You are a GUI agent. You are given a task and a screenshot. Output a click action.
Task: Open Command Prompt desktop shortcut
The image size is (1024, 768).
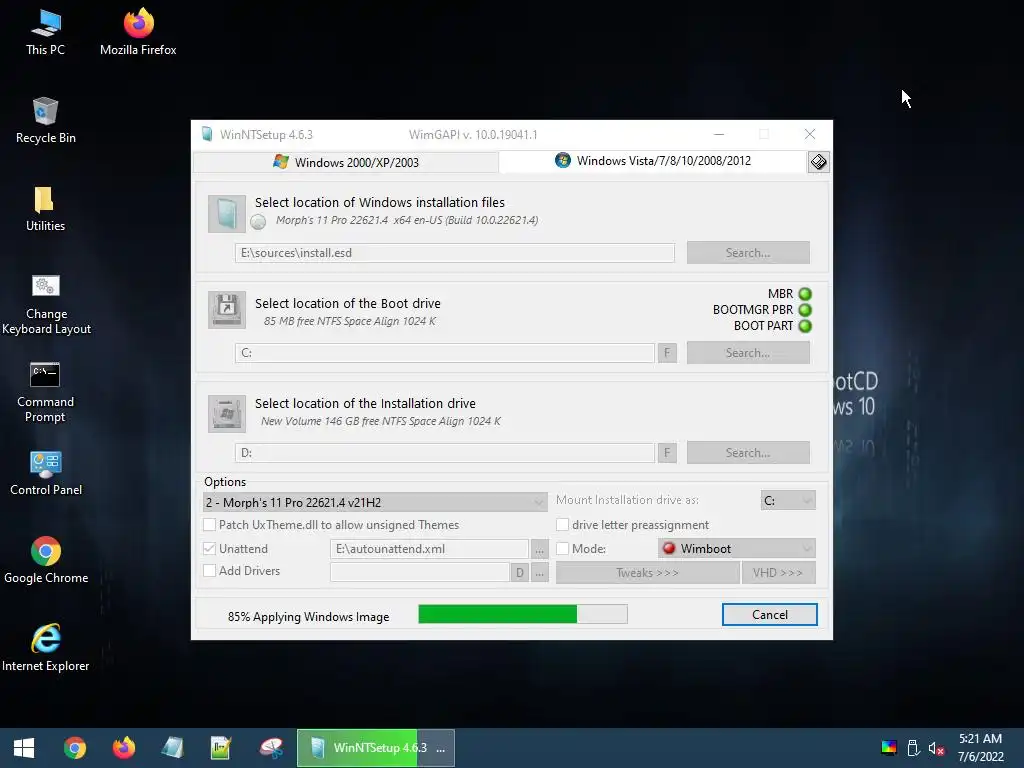pos(45,392)
